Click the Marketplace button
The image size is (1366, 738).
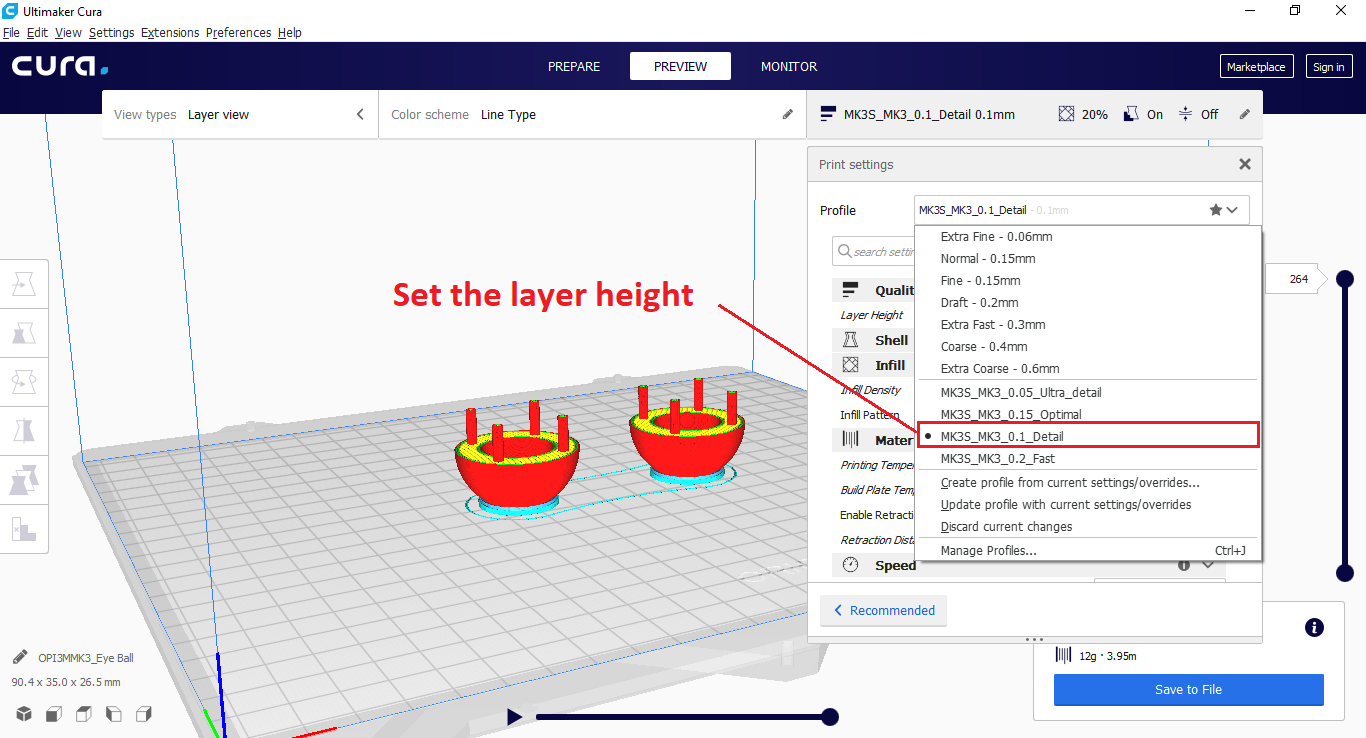pos(1257,67)
